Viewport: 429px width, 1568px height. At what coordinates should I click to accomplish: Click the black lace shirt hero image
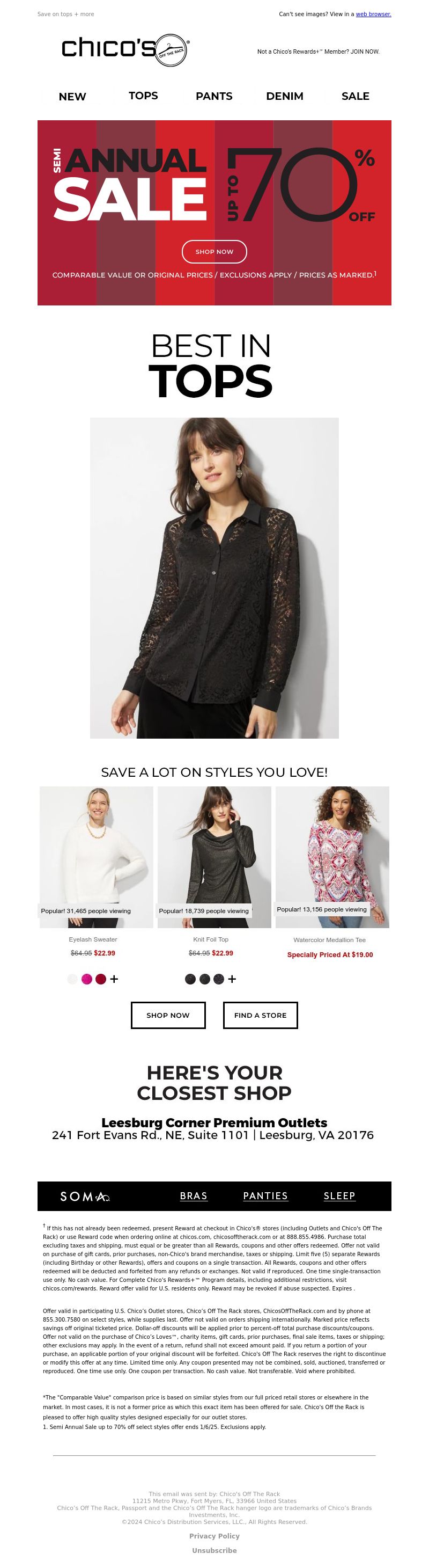point(214,578)
